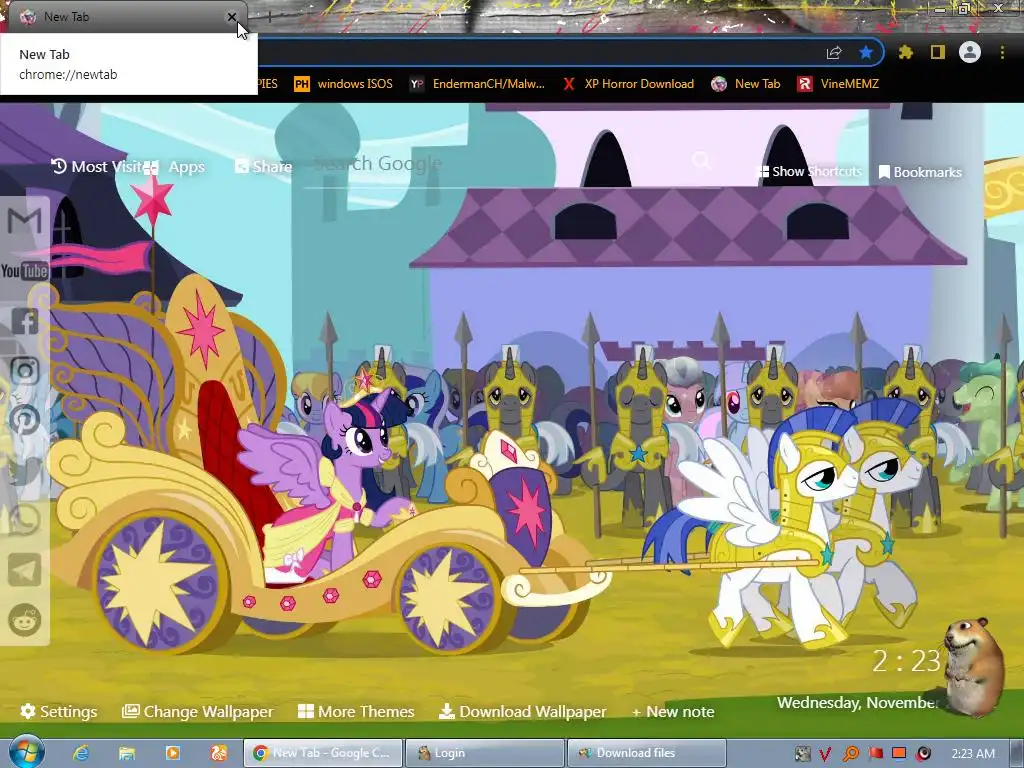Open Windows Explorer folder on taskbar
The height and width of the screenshot is (768, 1024).
(127, 753)
